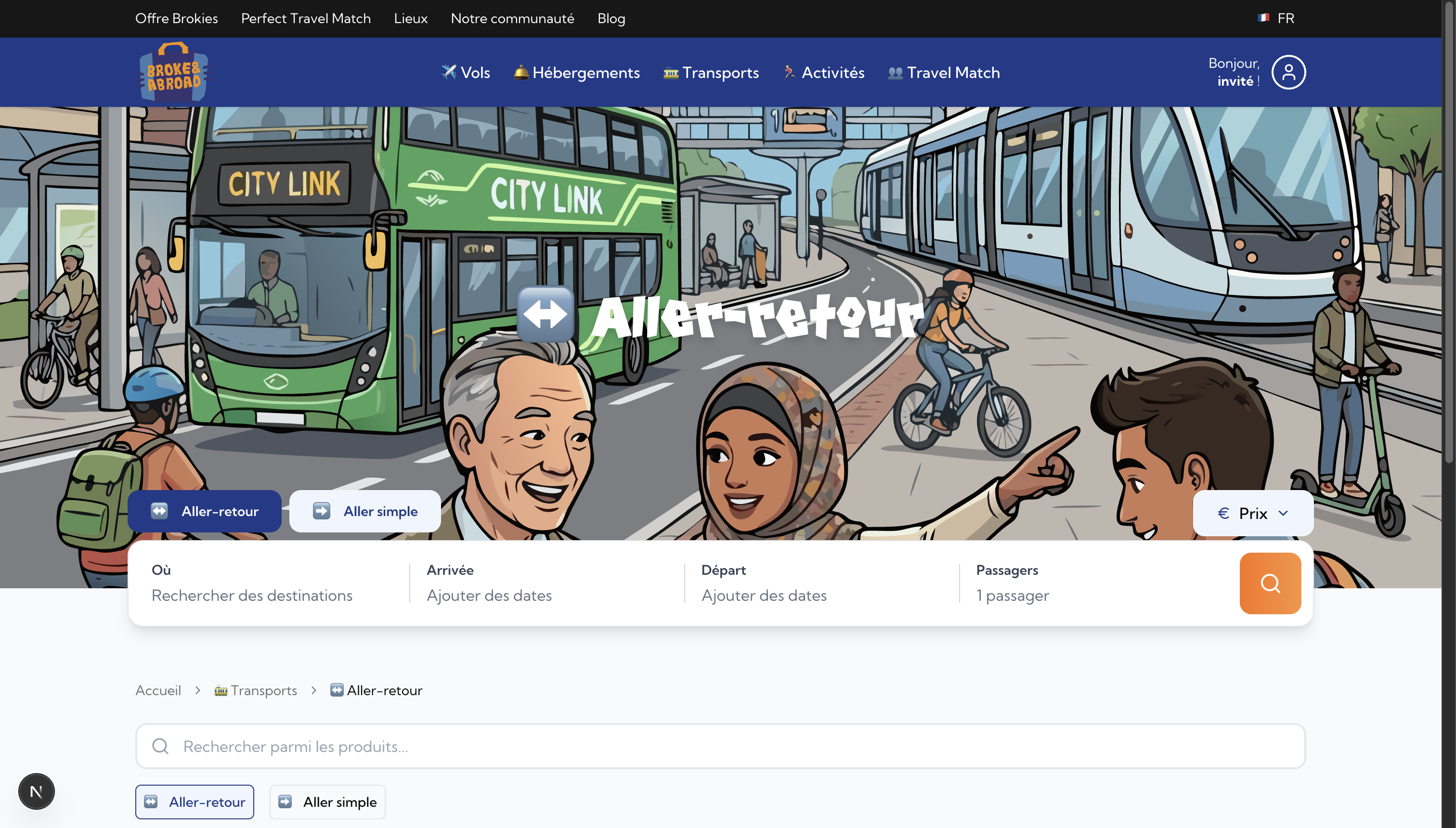Screen dimensions: 1456x828
Task: Click the Next.js N badge
Action: click(x=37, y=791)
